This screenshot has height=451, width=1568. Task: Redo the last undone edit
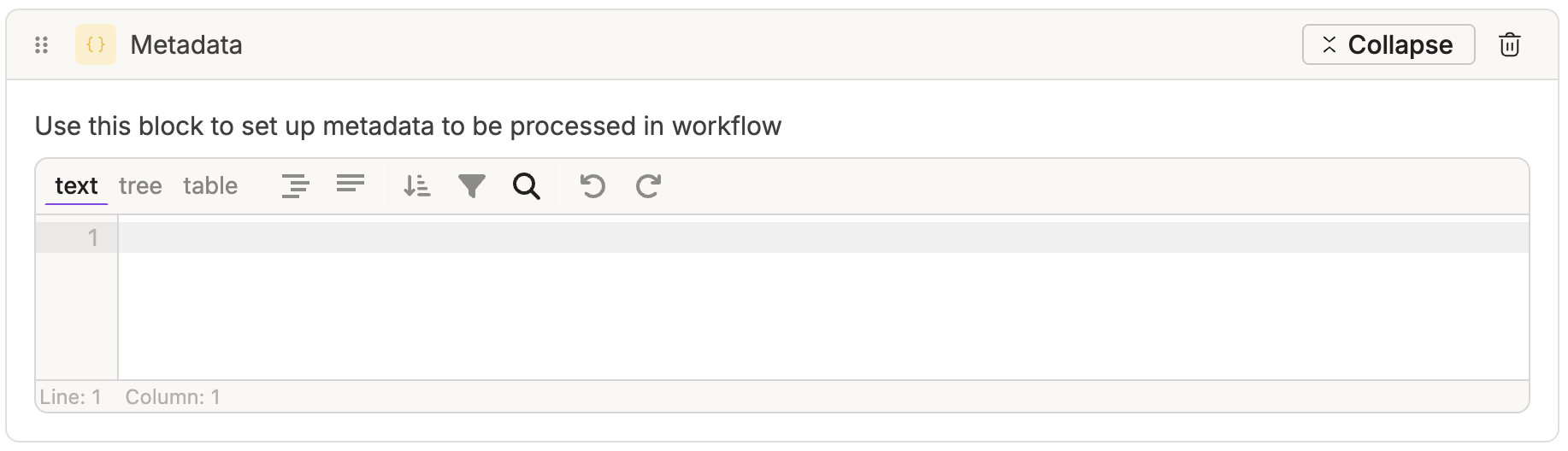[648, 185]
